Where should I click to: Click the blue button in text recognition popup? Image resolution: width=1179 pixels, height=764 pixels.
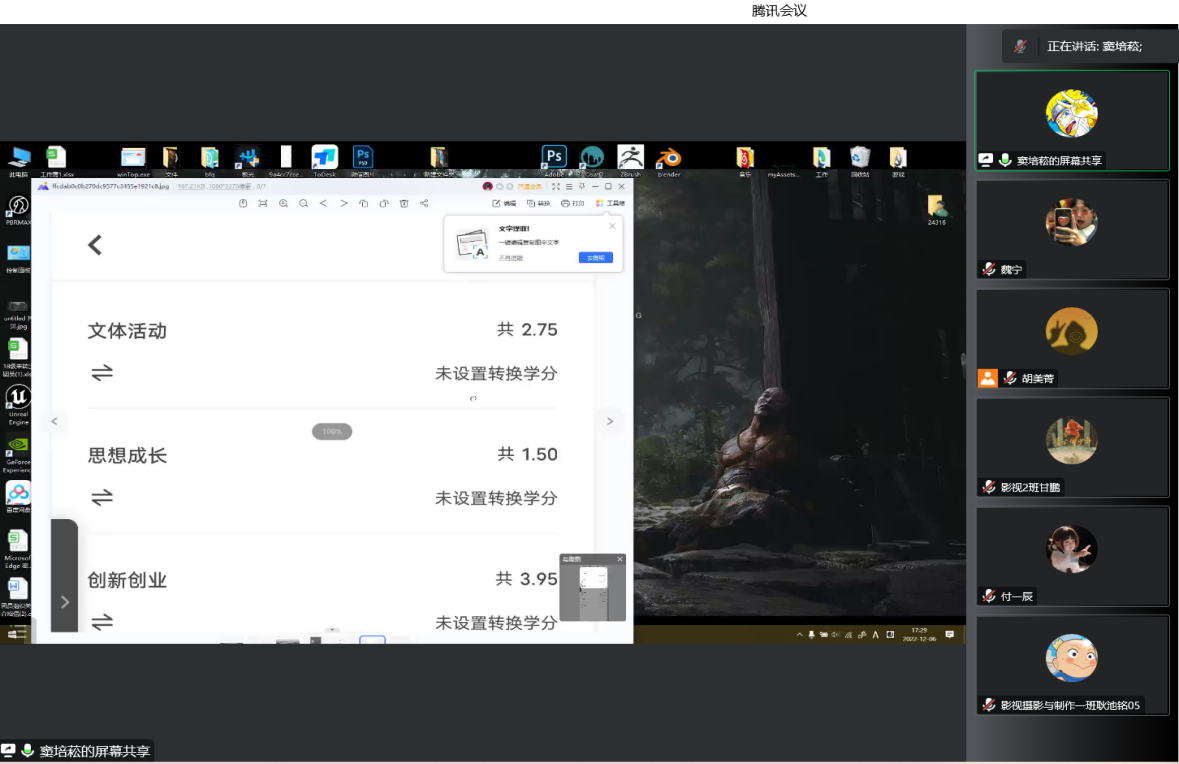595,258
